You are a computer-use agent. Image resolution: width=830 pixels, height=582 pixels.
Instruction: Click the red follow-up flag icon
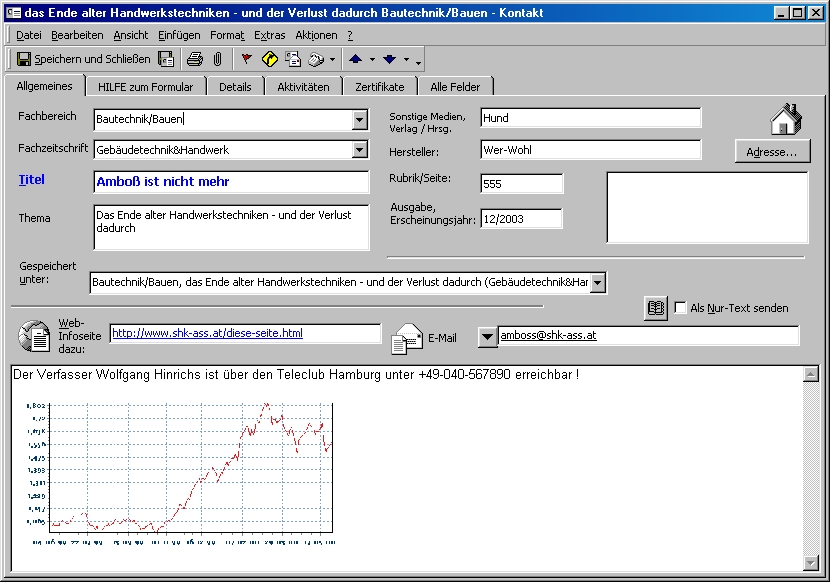(x=247, y=59)
